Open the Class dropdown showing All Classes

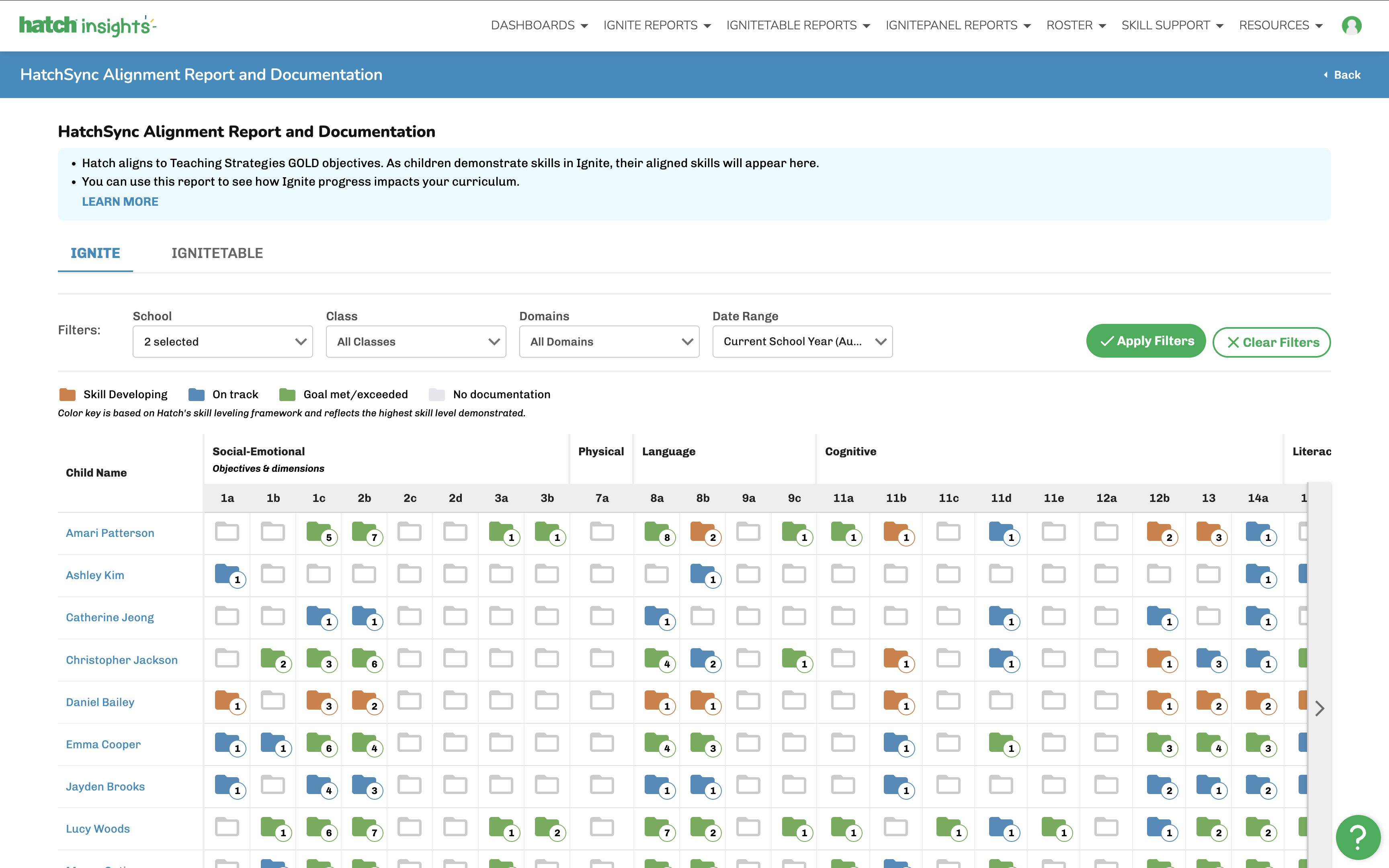pos(416,341)
